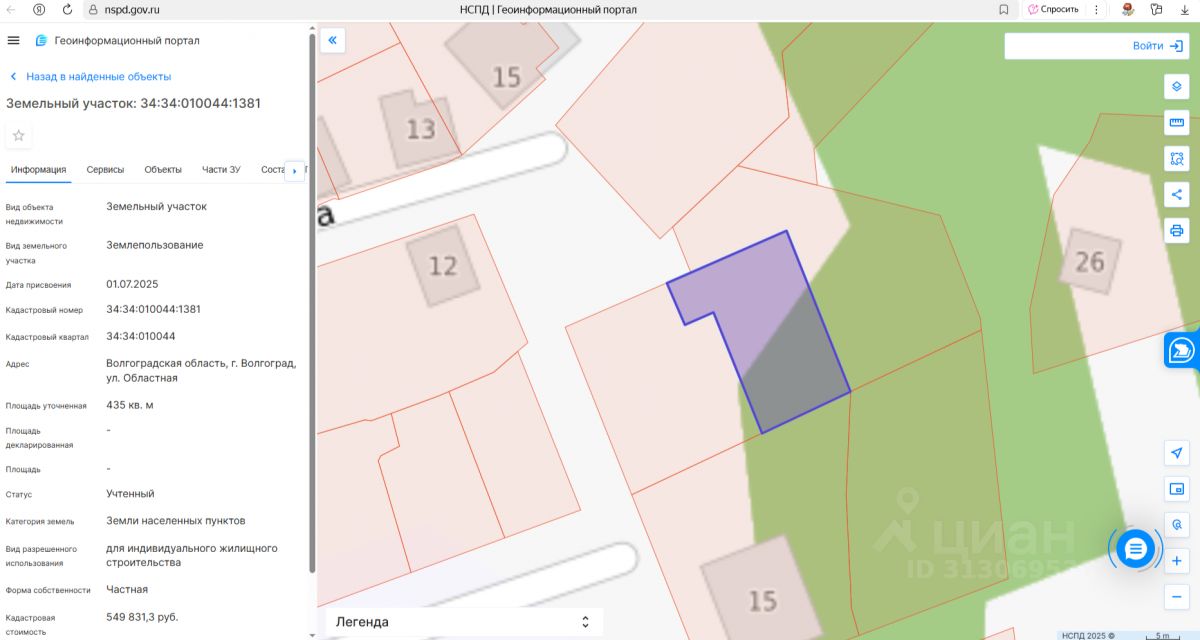1200x640 pixels.
Task: Open the overview mini-map tool
Action: [1177, 489]
